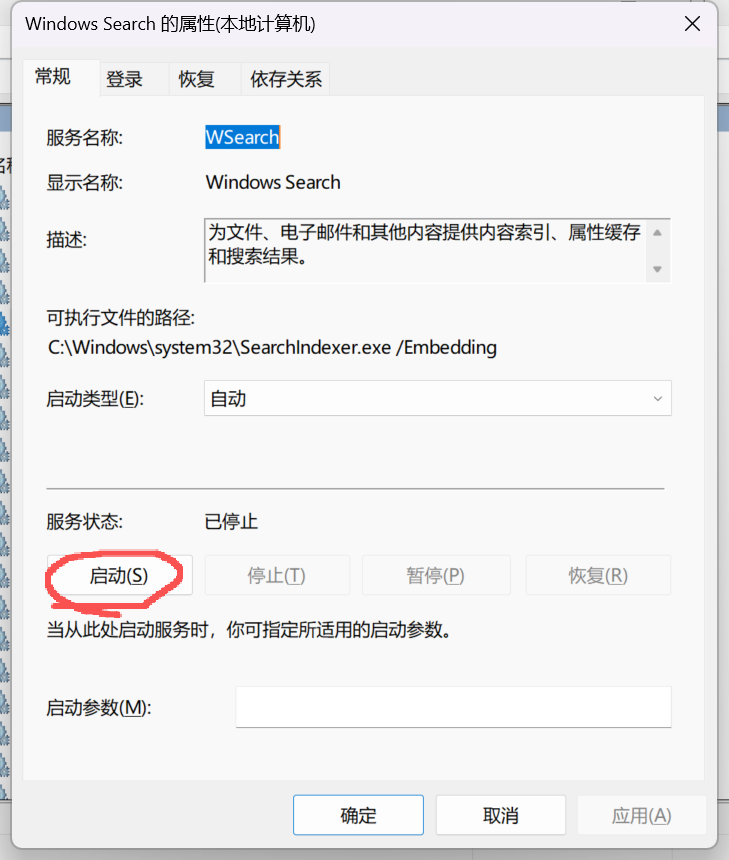Click the dropdown chevron for 启动类型
This screenshot has height=860, width=729.
[658, 399]
